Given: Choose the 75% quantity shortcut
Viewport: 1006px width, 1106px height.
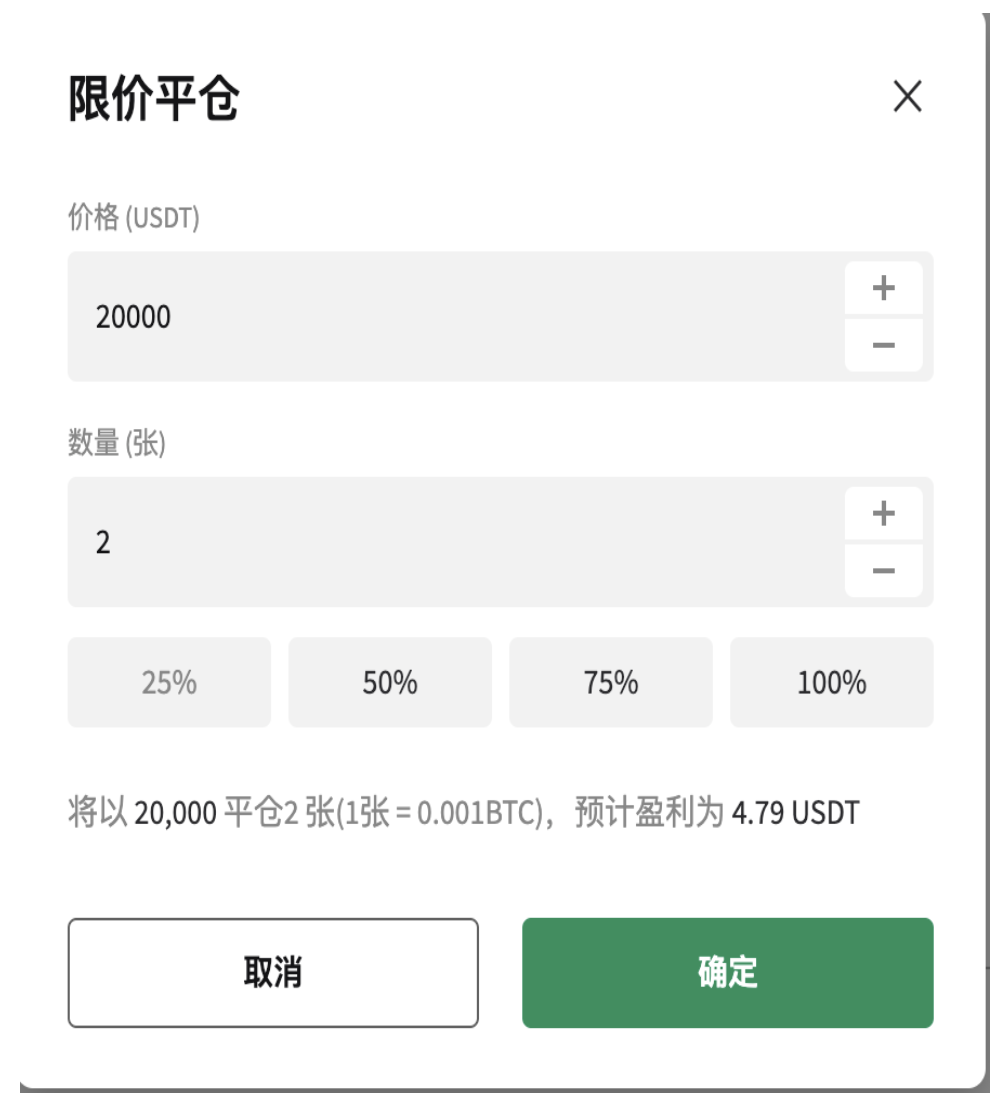Looking at the screenshot, I should pos(611,682).
